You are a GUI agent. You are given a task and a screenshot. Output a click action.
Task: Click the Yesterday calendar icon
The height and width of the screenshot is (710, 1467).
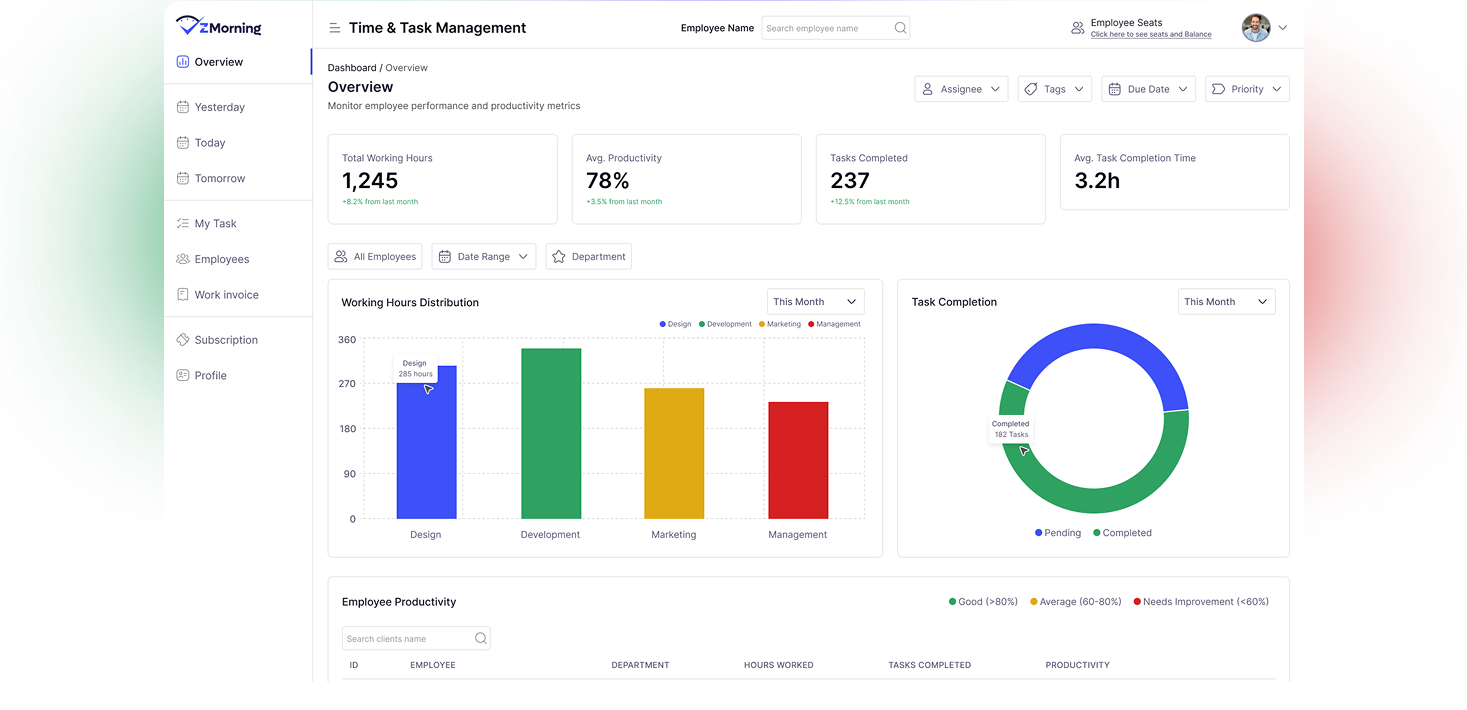183,107
